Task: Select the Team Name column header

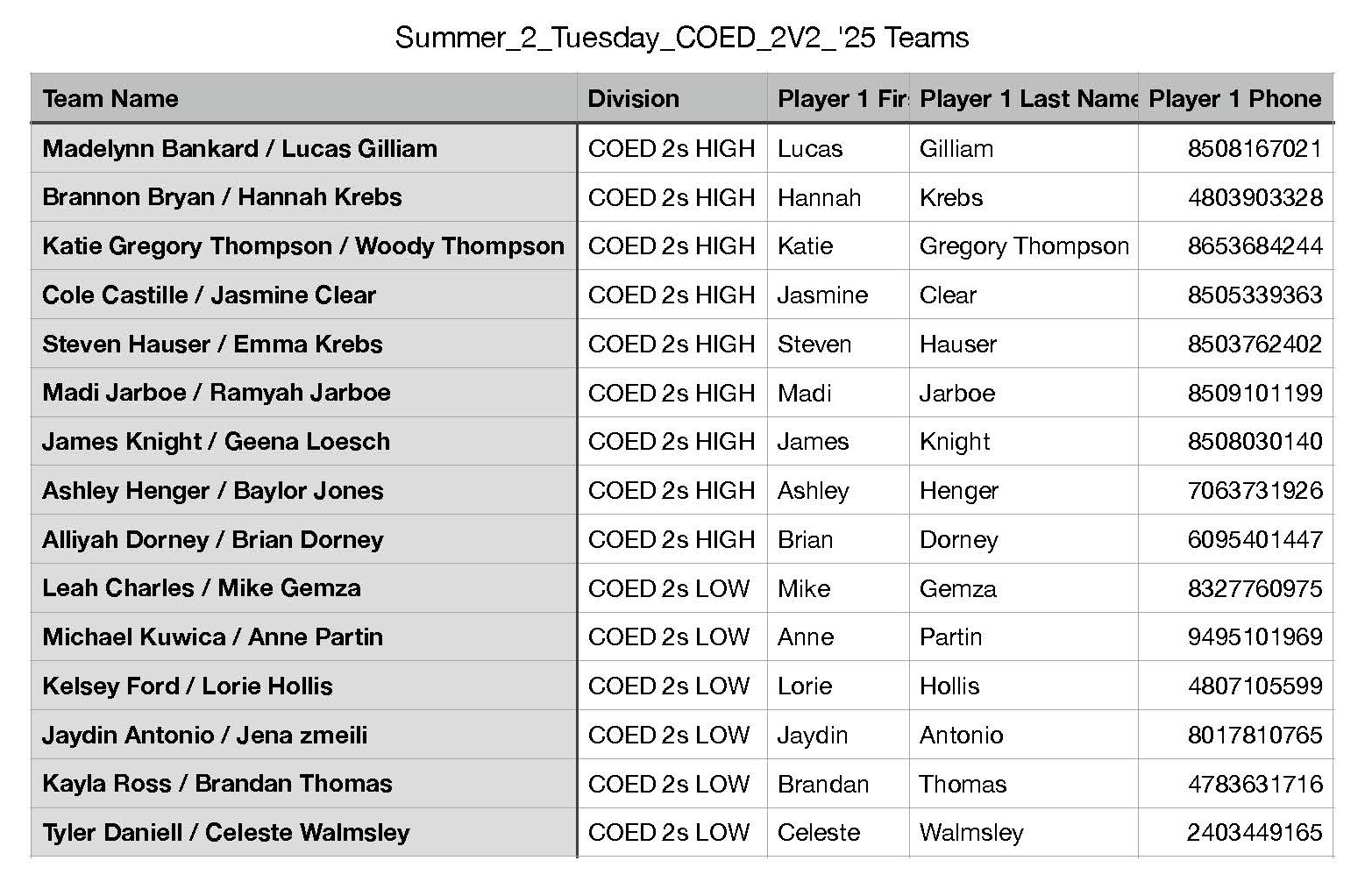Action: coord(303,98)
